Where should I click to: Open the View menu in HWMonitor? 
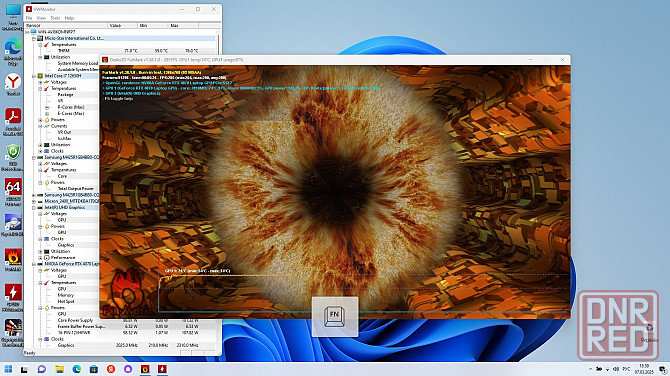pyautogui.click(x=41, y=18)
